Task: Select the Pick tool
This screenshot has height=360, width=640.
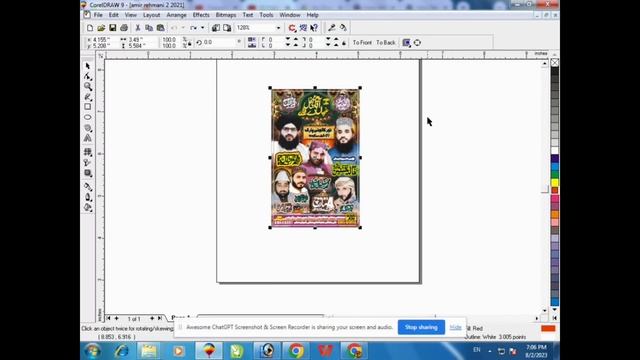Action: 88,66
